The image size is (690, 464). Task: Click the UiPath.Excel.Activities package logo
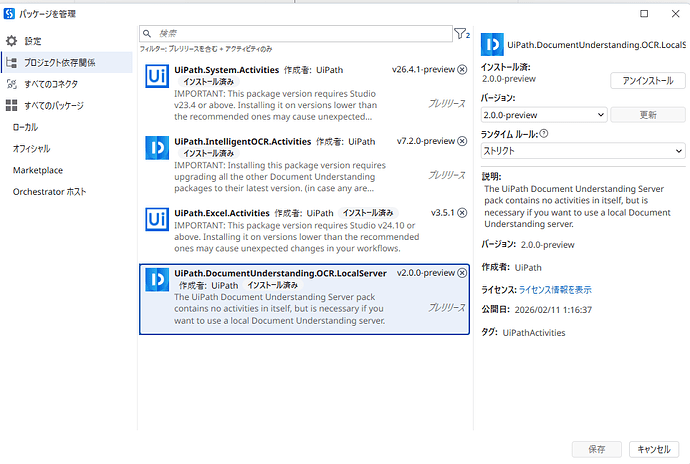157,219
